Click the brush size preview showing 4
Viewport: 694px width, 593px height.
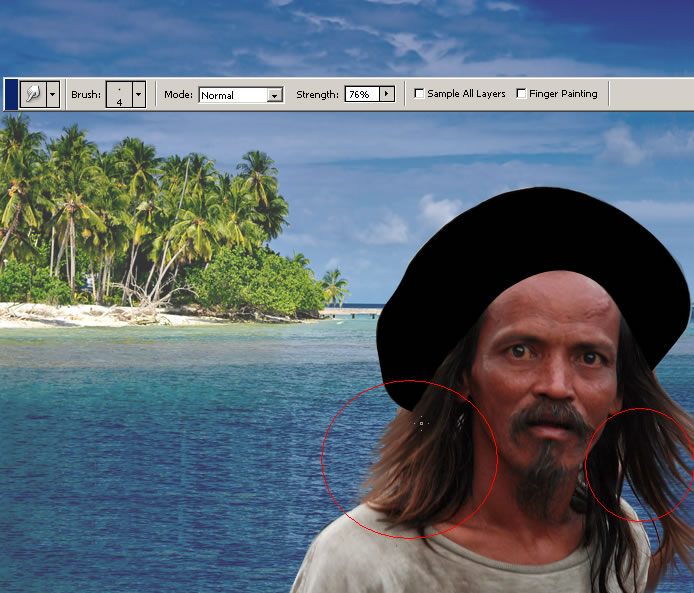119,94
